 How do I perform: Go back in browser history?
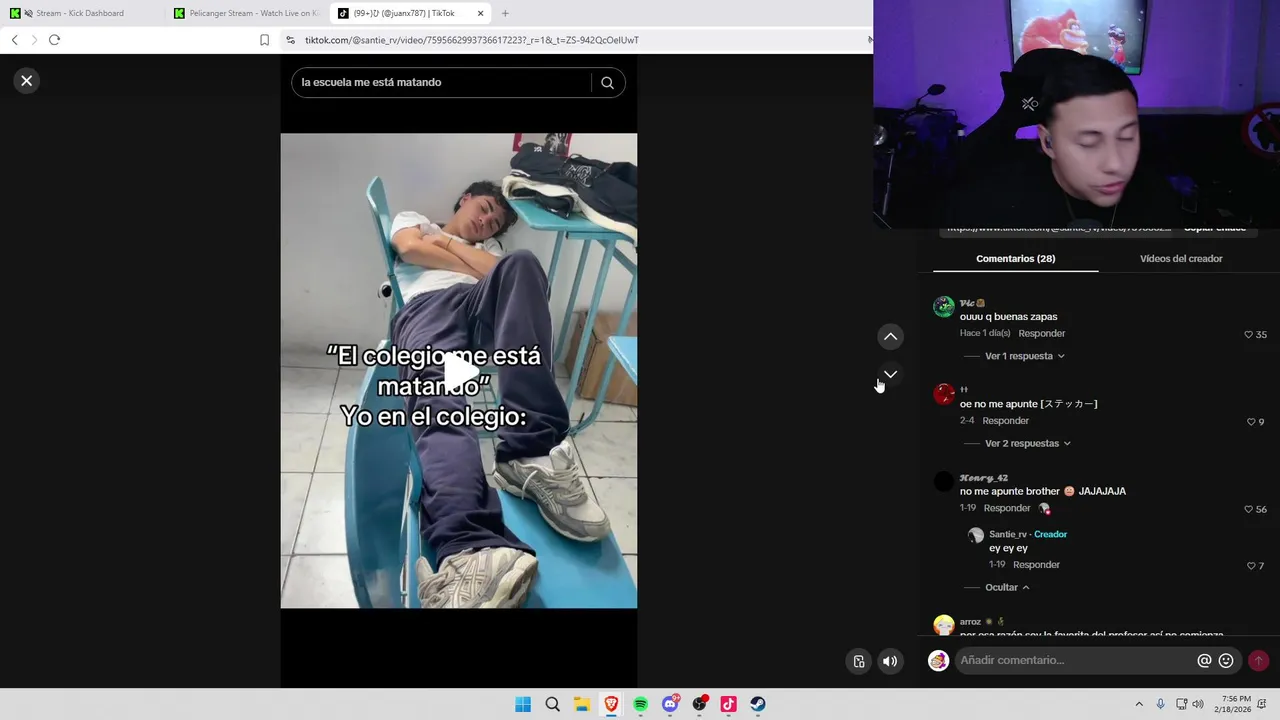tap(14, 40)
